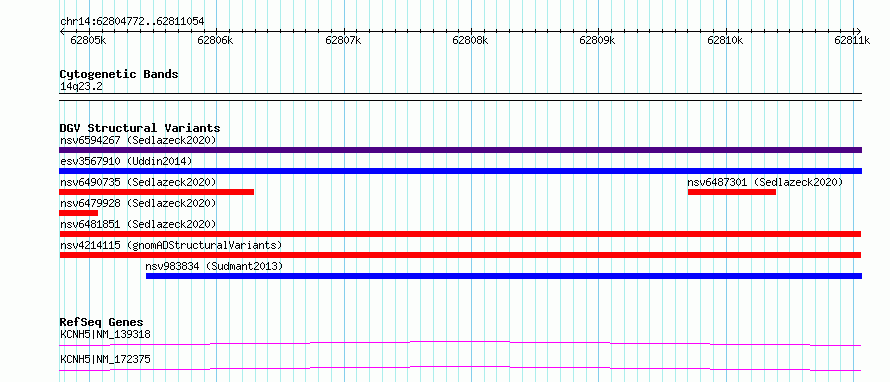Screen dimensions: 890x382
Task: Open the KCNH5|NM_139318 gene label
Action: 105,334
